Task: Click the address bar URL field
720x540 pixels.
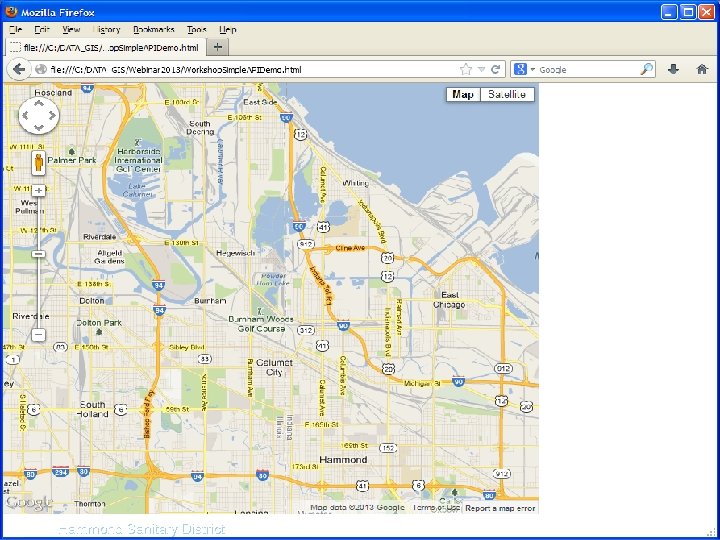Action: click(x=253, y=69)
